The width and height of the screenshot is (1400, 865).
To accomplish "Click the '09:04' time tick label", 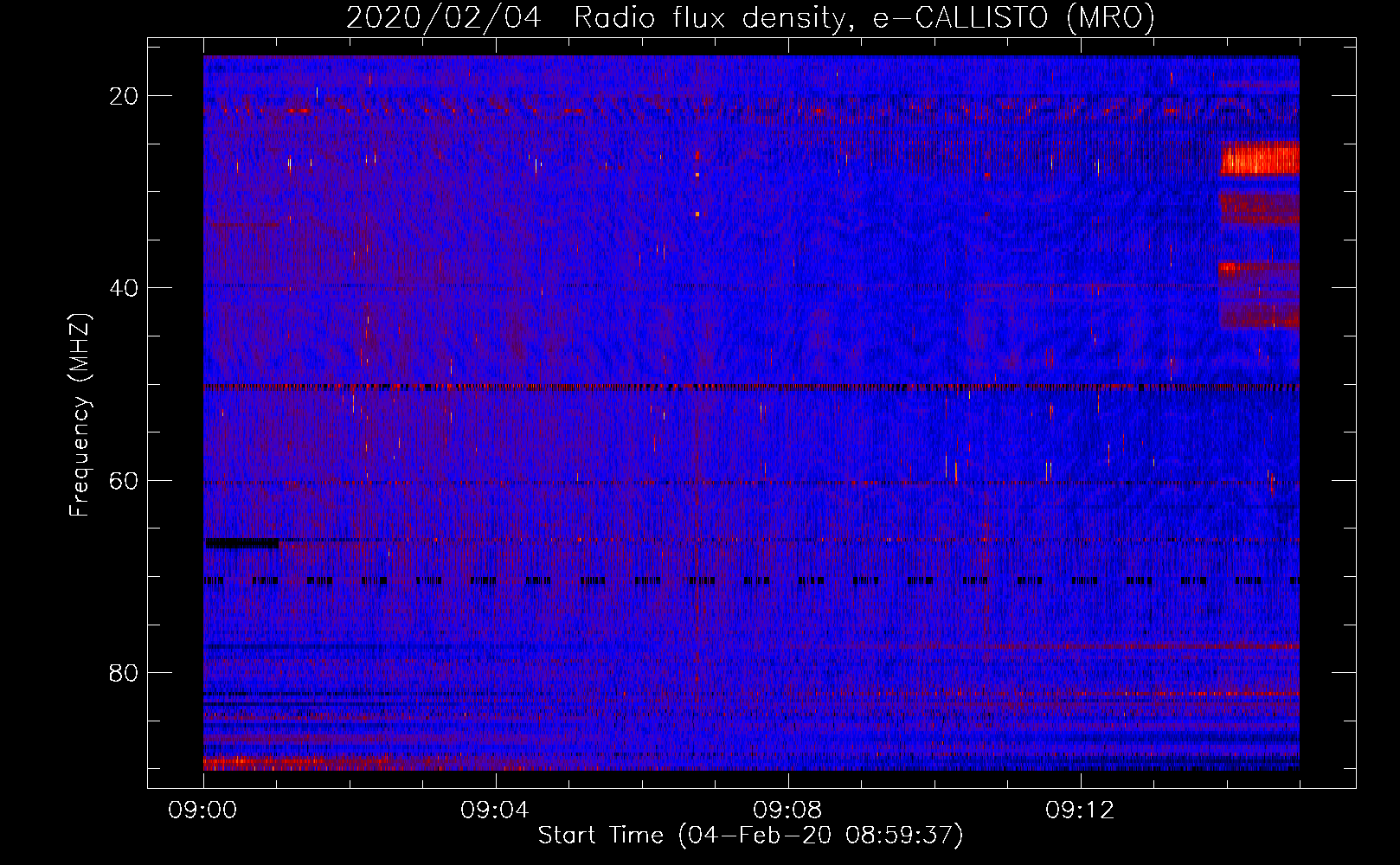I will [495, 810].
